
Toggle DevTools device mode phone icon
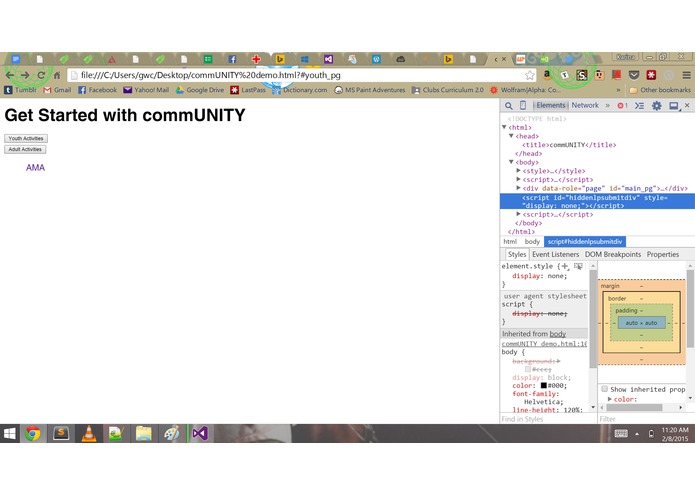point(523,105)
